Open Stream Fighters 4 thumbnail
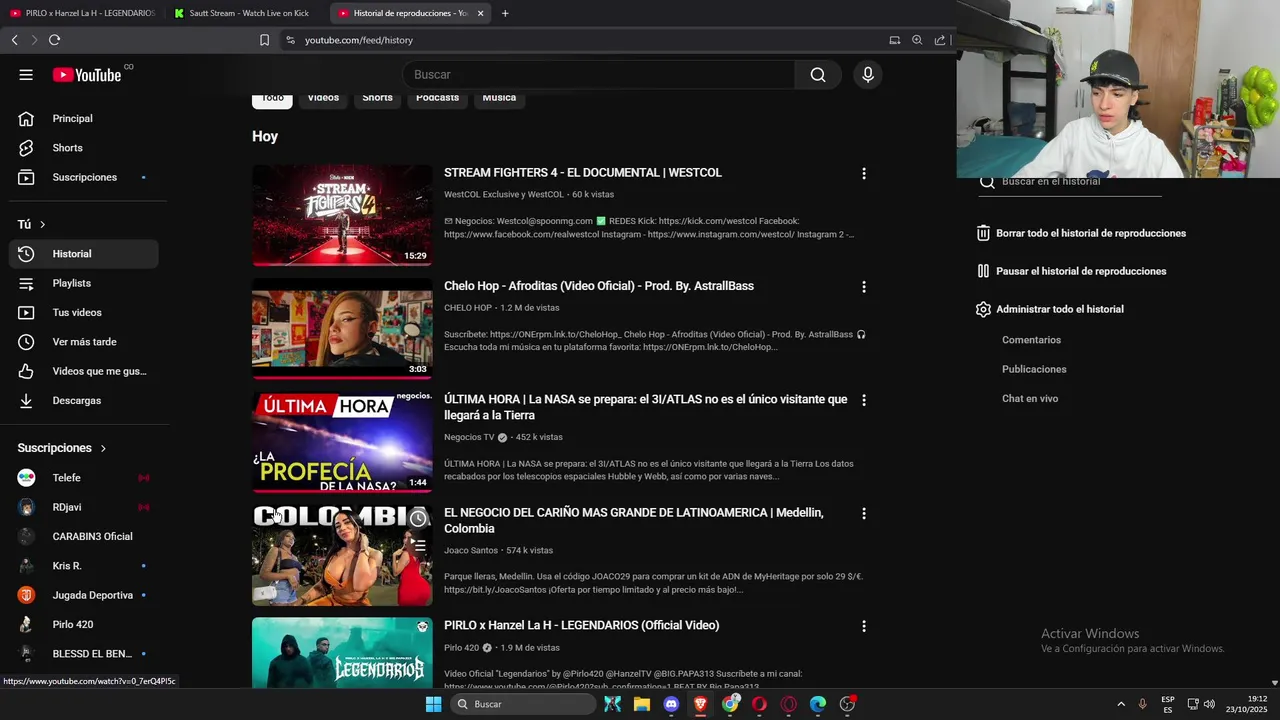This screenshot has width=1280, height=720. (342, 215)
